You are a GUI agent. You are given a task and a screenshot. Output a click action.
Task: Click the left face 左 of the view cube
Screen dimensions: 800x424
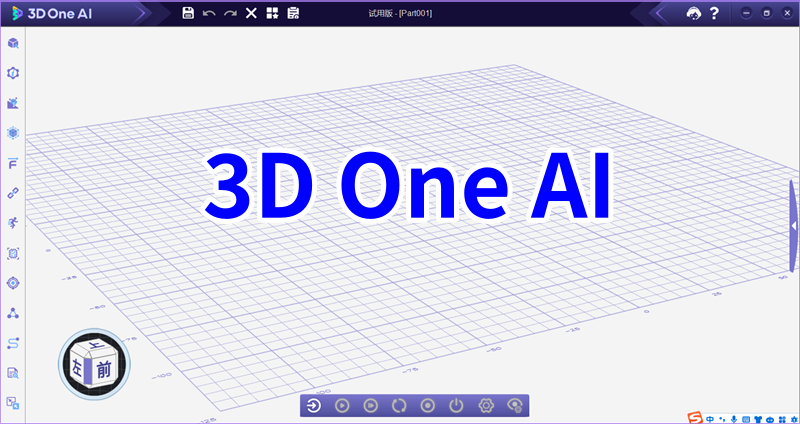coord(78,366)
